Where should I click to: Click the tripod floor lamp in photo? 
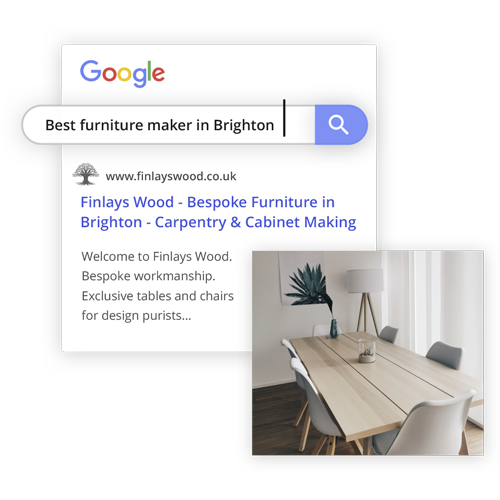point(366,300)
